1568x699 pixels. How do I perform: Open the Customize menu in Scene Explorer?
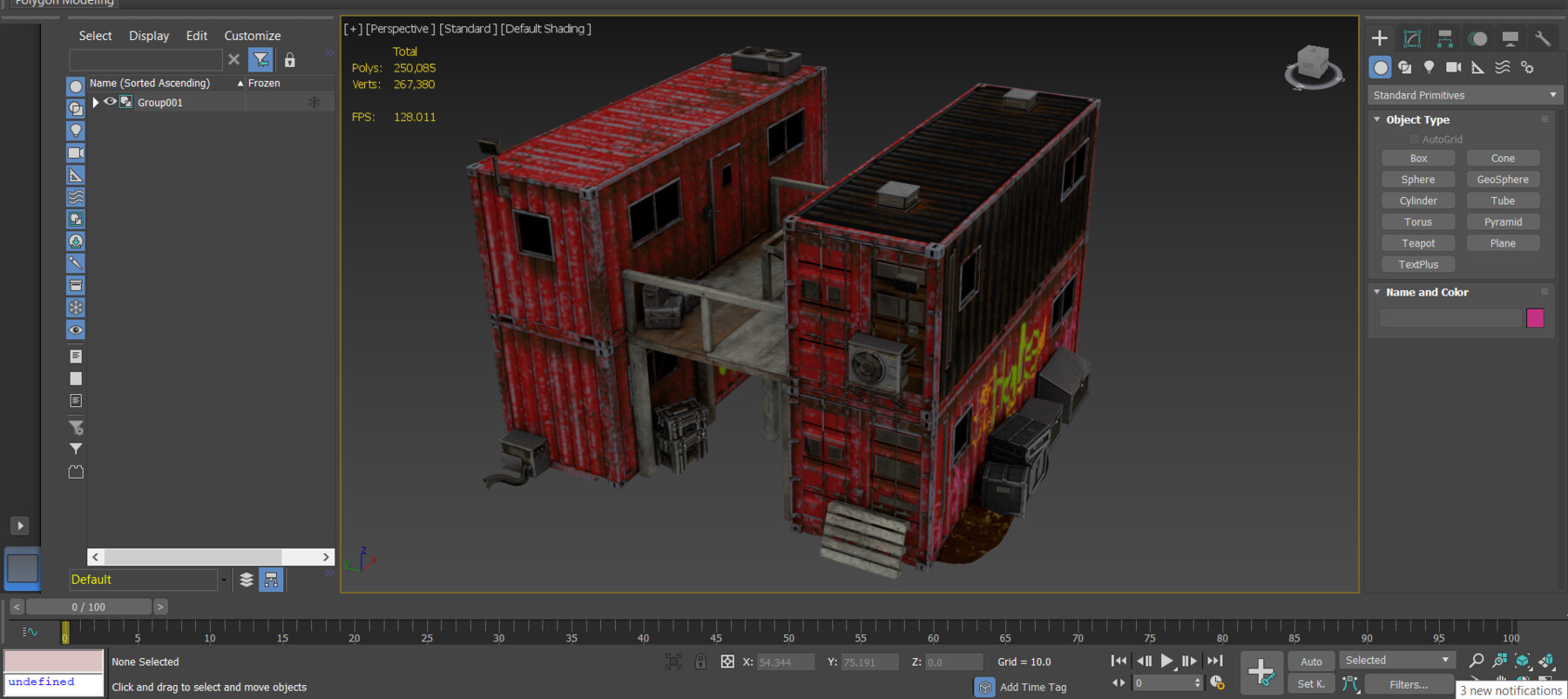tap(253, 36)
